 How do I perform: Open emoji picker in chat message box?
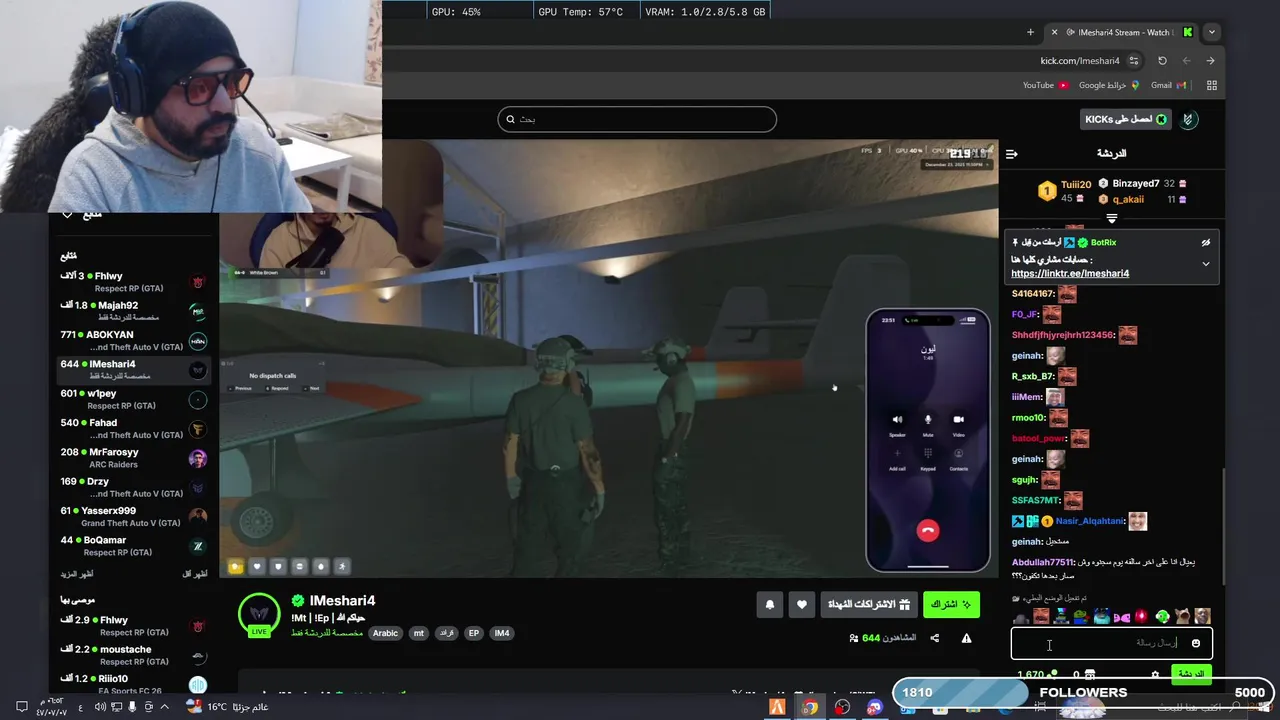pyautogui.click(x=1195, y=643)
